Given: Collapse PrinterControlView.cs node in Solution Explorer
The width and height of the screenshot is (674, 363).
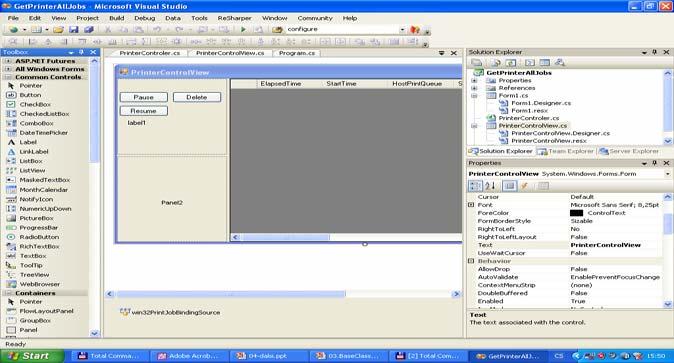Looking at the screenshot, I should (474, 126).
